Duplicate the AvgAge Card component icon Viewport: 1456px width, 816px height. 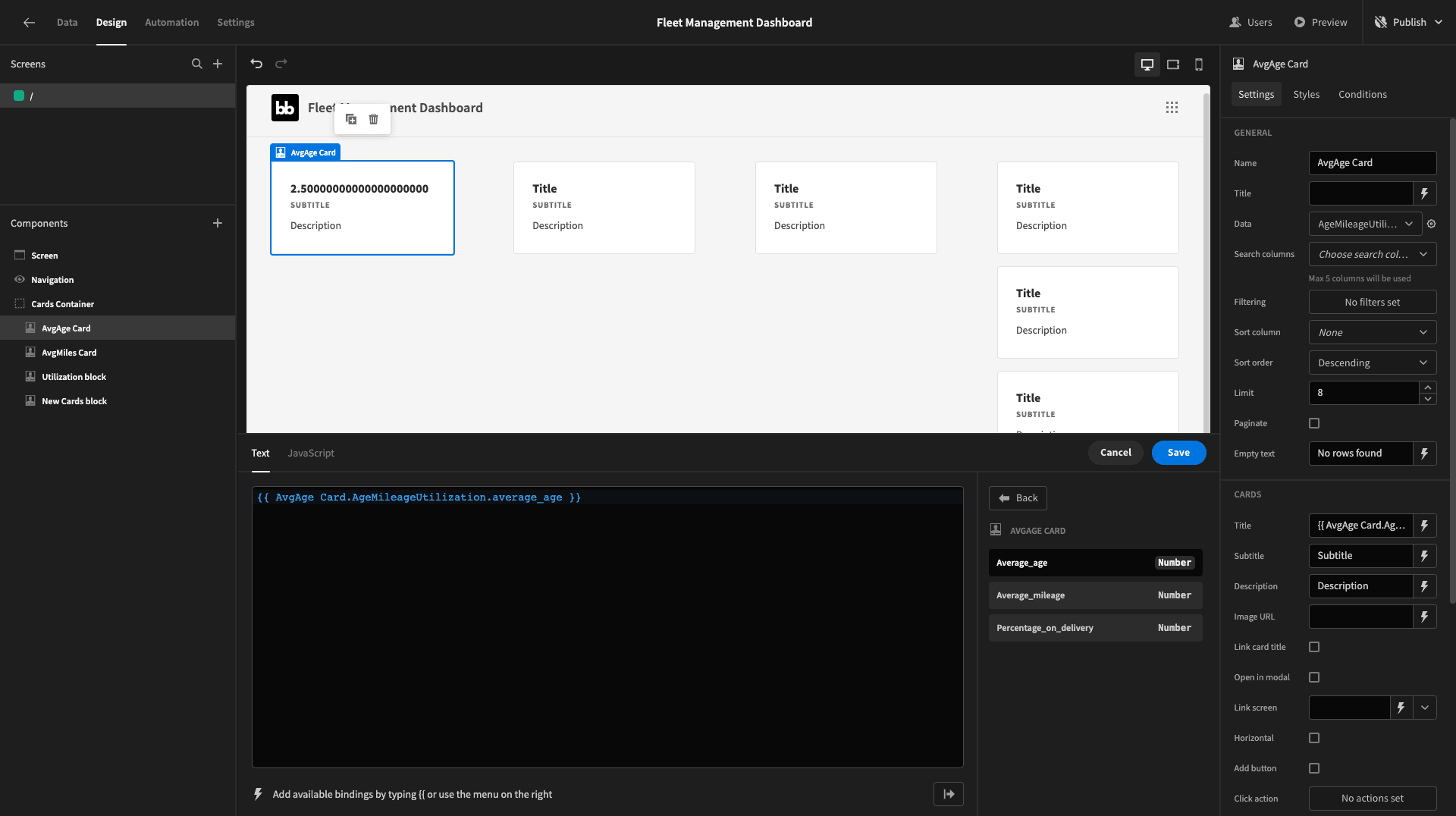pyautogui.click(x=351, y=119)
